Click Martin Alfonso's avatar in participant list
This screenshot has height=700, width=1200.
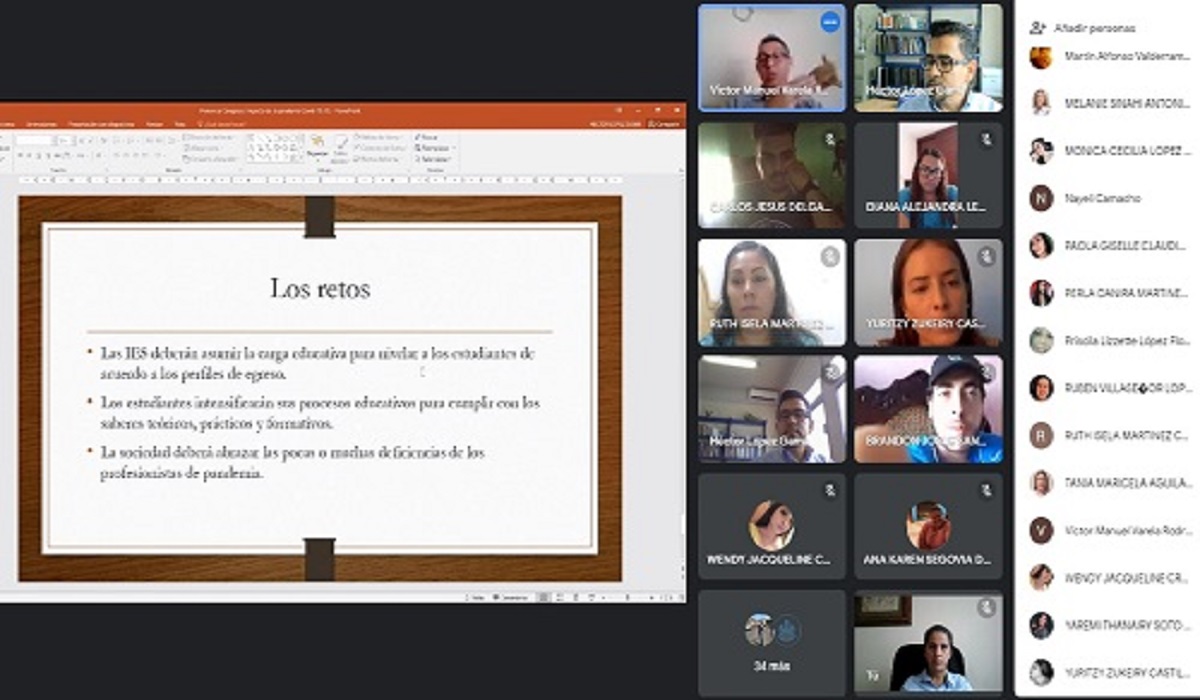(x=1041, y=56)
